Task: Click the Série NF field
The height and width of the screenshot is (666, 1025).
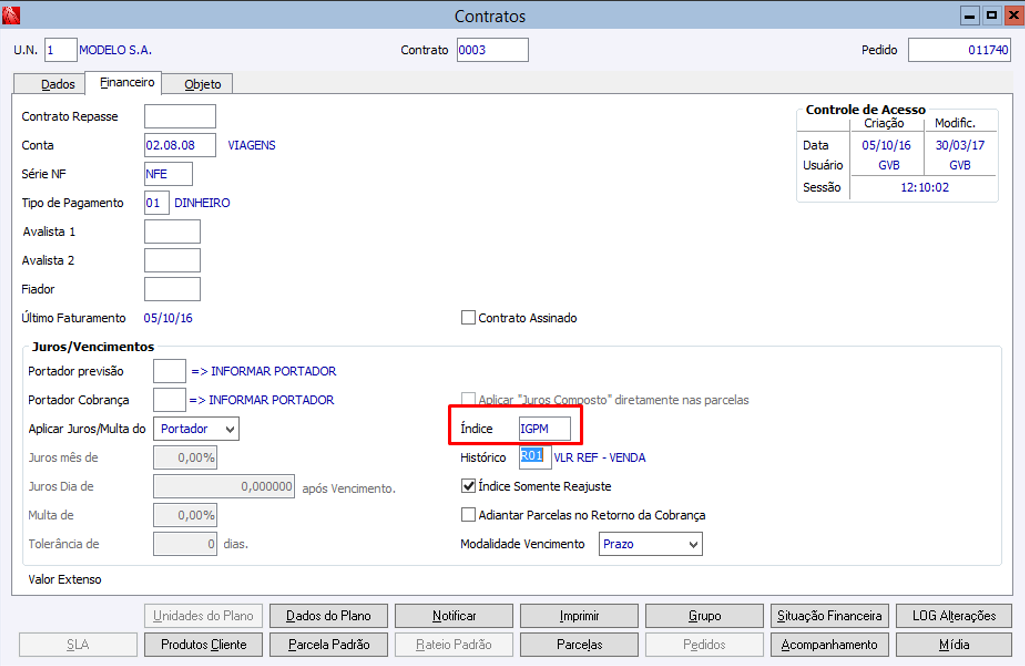Action: [169, 174]
